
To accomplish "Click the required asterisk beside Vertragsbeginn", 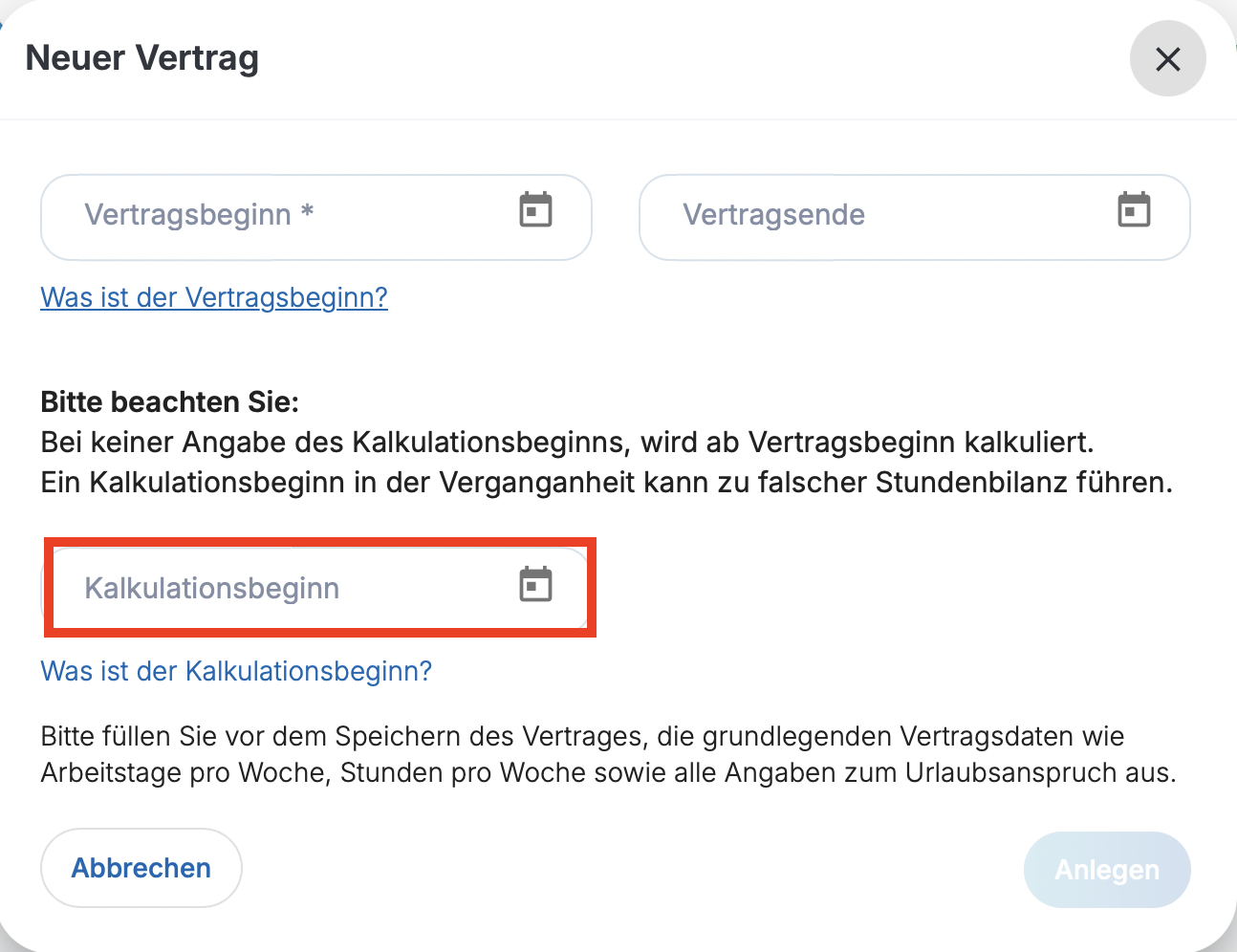I will point(307,212).
